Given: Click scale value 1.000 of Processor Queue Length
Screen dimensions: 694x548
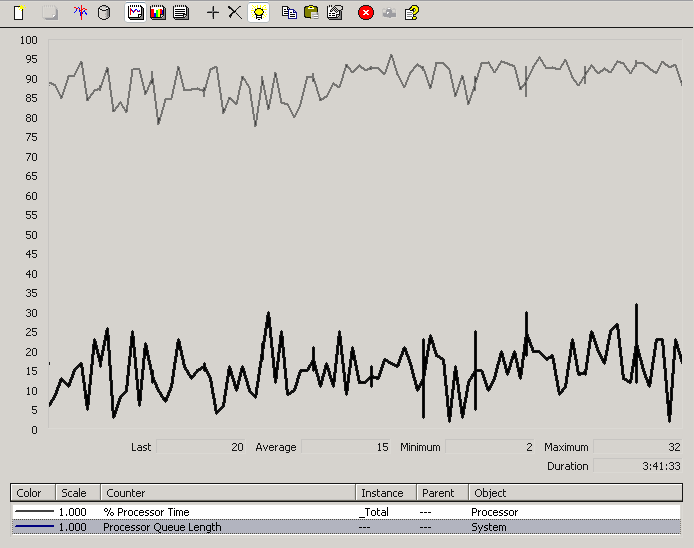Looking at the screenshot, I should (x=73, y=527).
